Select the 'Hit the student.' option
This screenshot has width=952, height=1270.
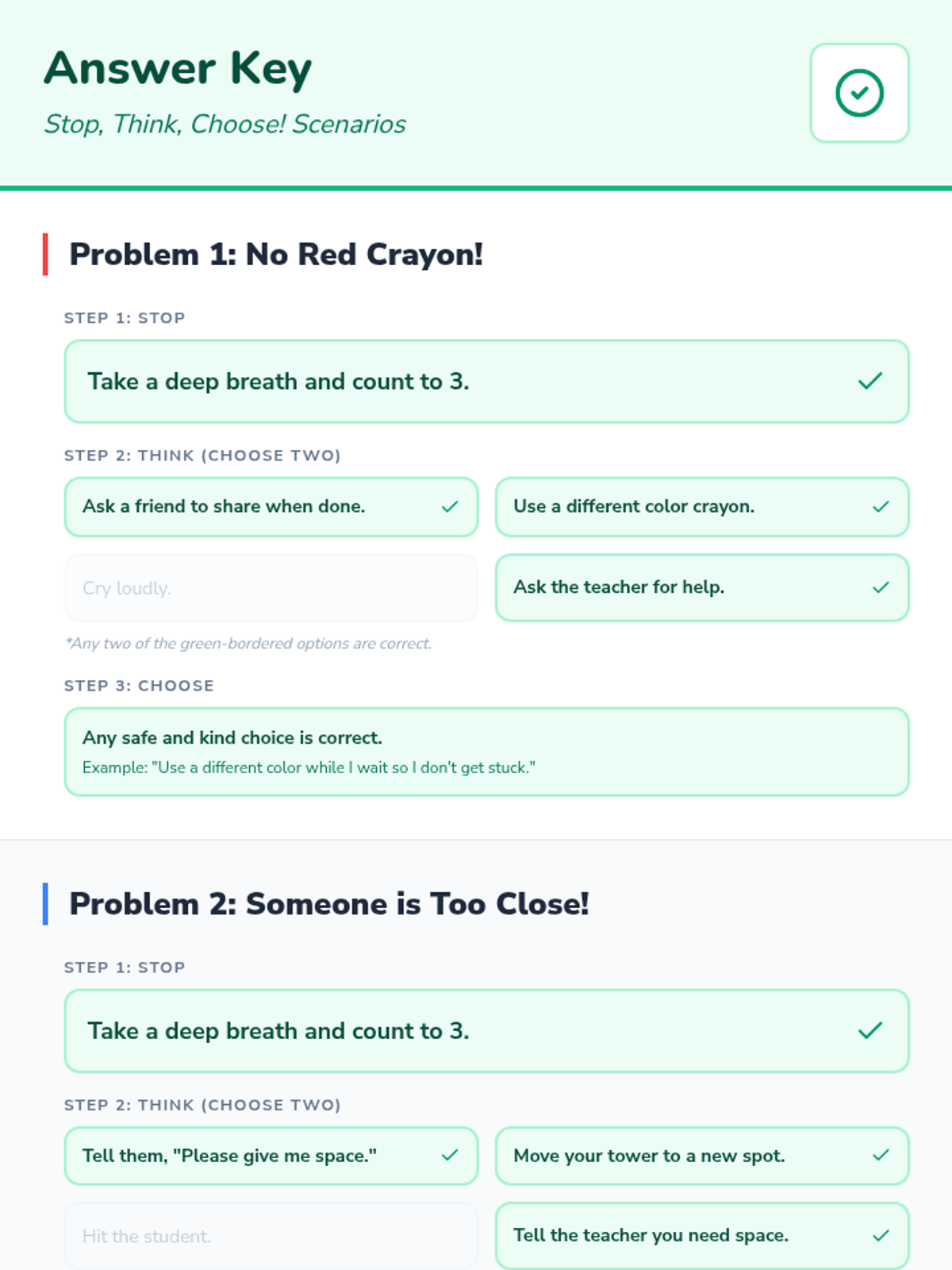click(271, 1236)
